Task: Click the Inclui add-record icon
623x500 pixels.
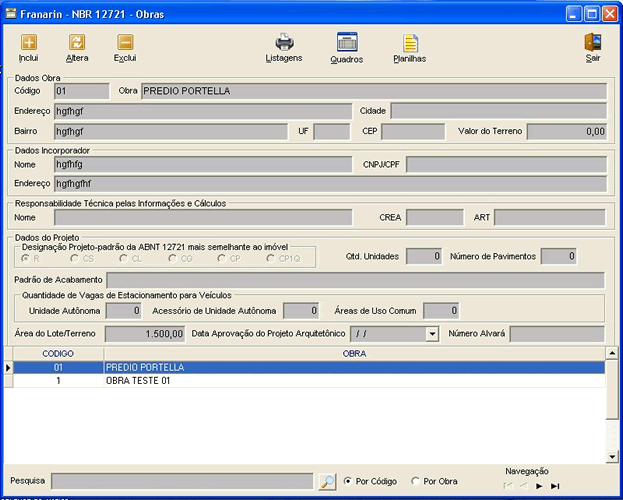Action: (29, 42)
